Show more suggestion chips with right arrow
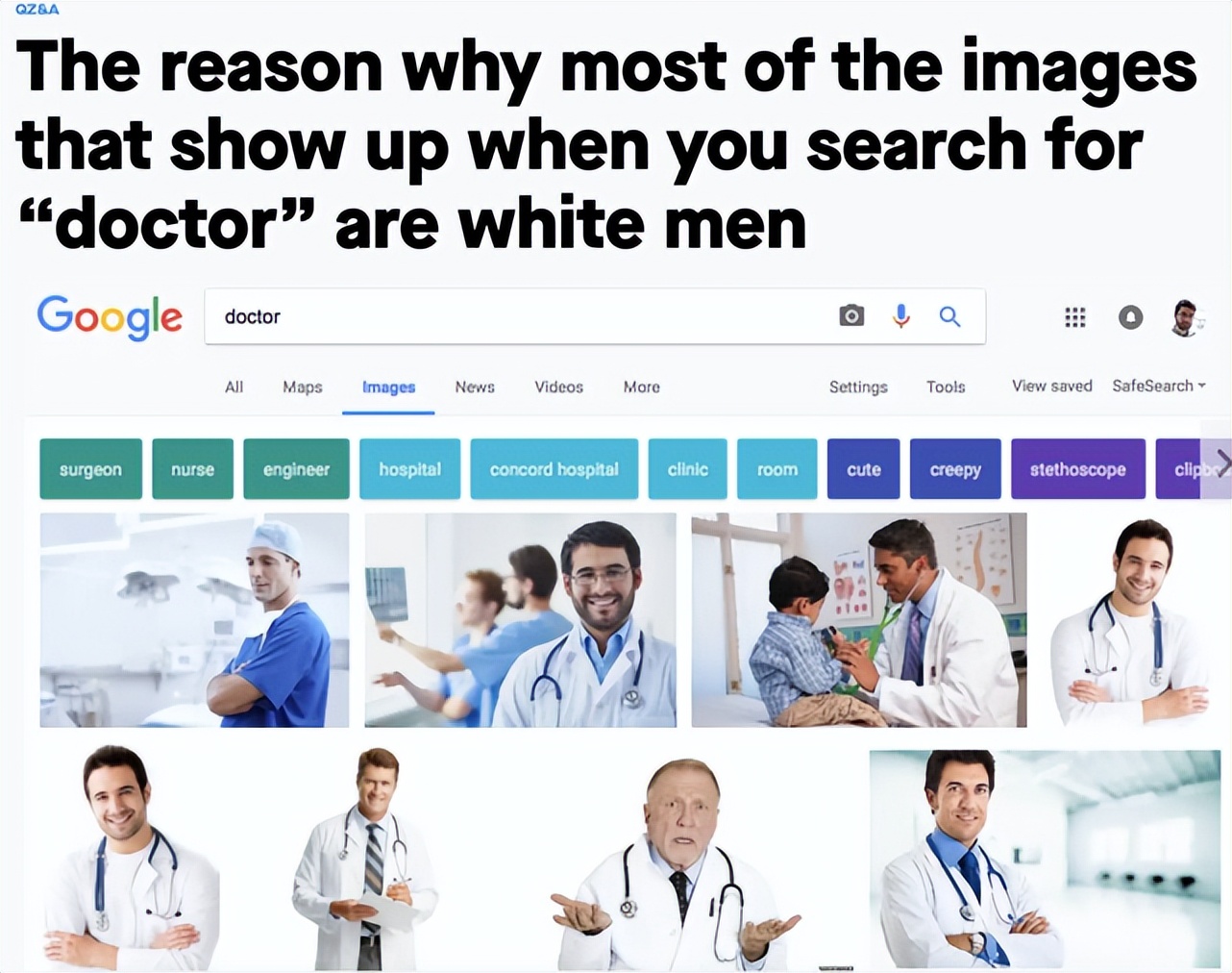This screenshot has height=973, width=1232. coord(1220,463)
